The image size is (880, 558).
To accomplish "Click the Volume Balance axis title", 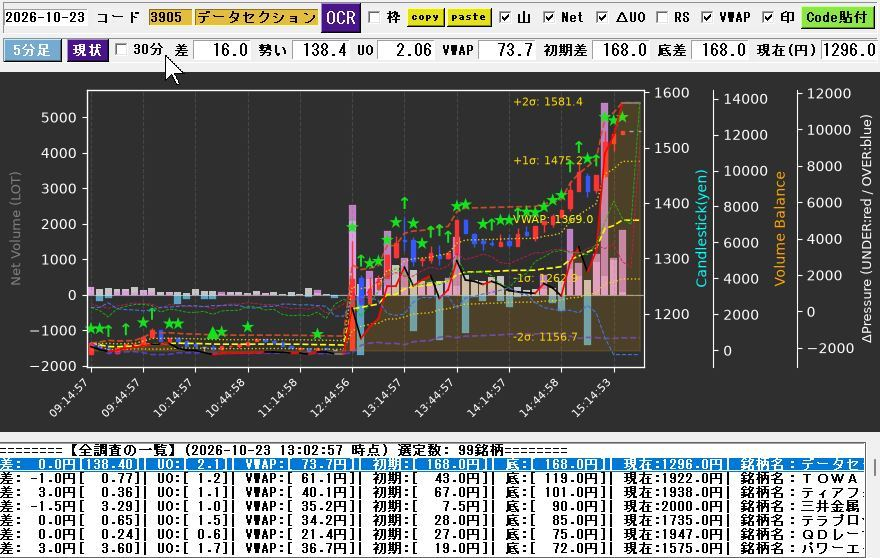I will pyautogui.click(x=780, y=228).
